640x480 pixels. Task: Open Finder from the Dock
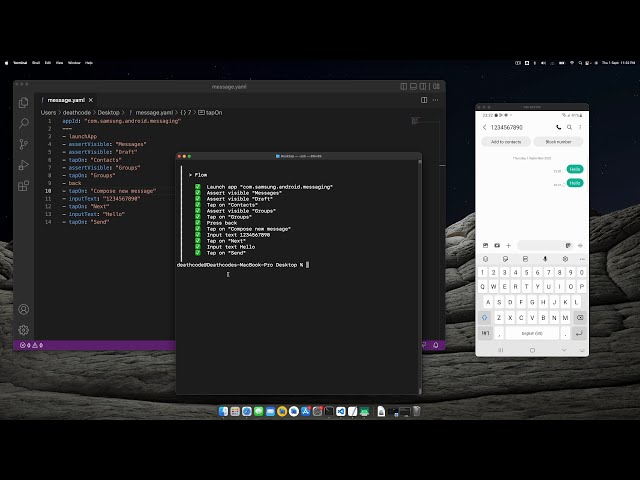223,411
